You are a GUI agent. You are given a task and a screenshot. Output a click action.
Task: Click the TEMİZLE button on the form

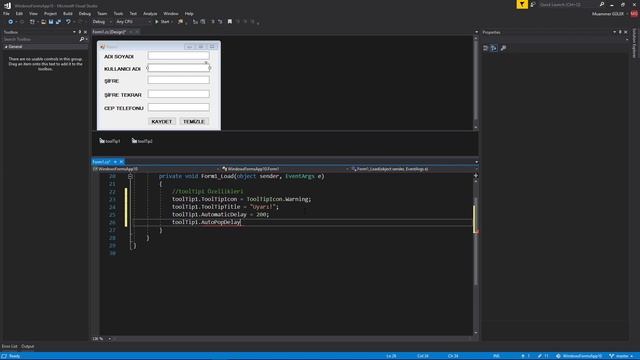(194, 122)
